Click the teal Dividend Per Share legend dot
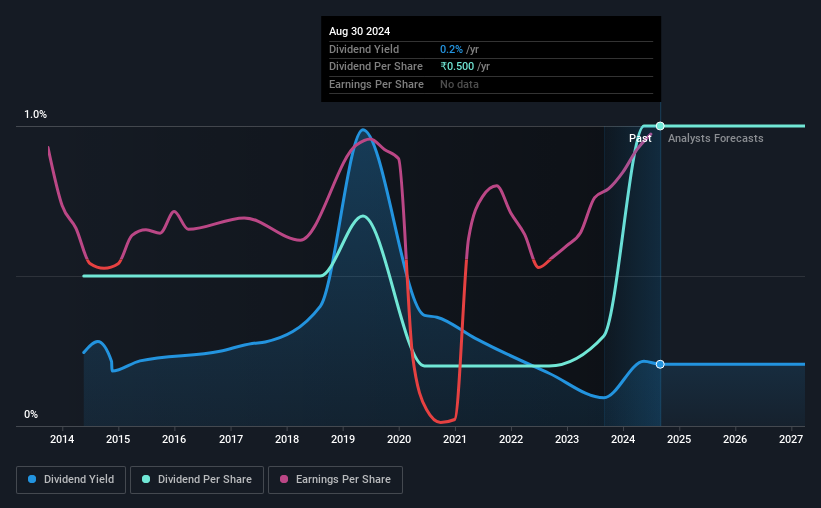 [x=146, y=479]
